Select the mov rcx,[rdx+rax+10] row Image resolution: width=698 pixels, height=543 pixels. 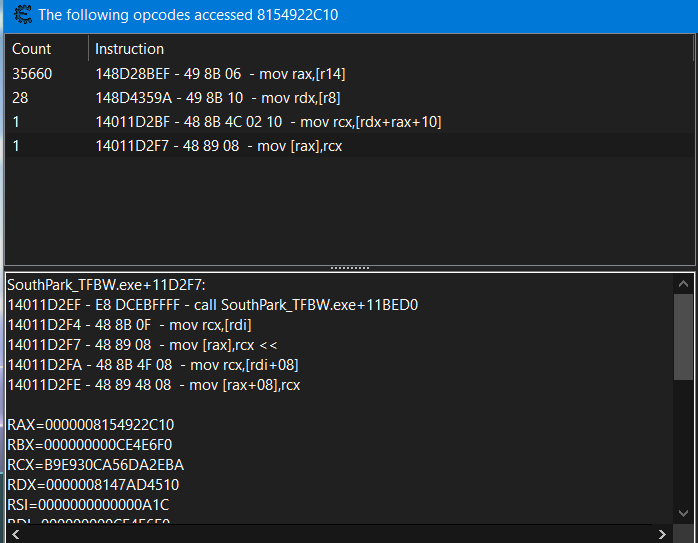pos(268,122)
